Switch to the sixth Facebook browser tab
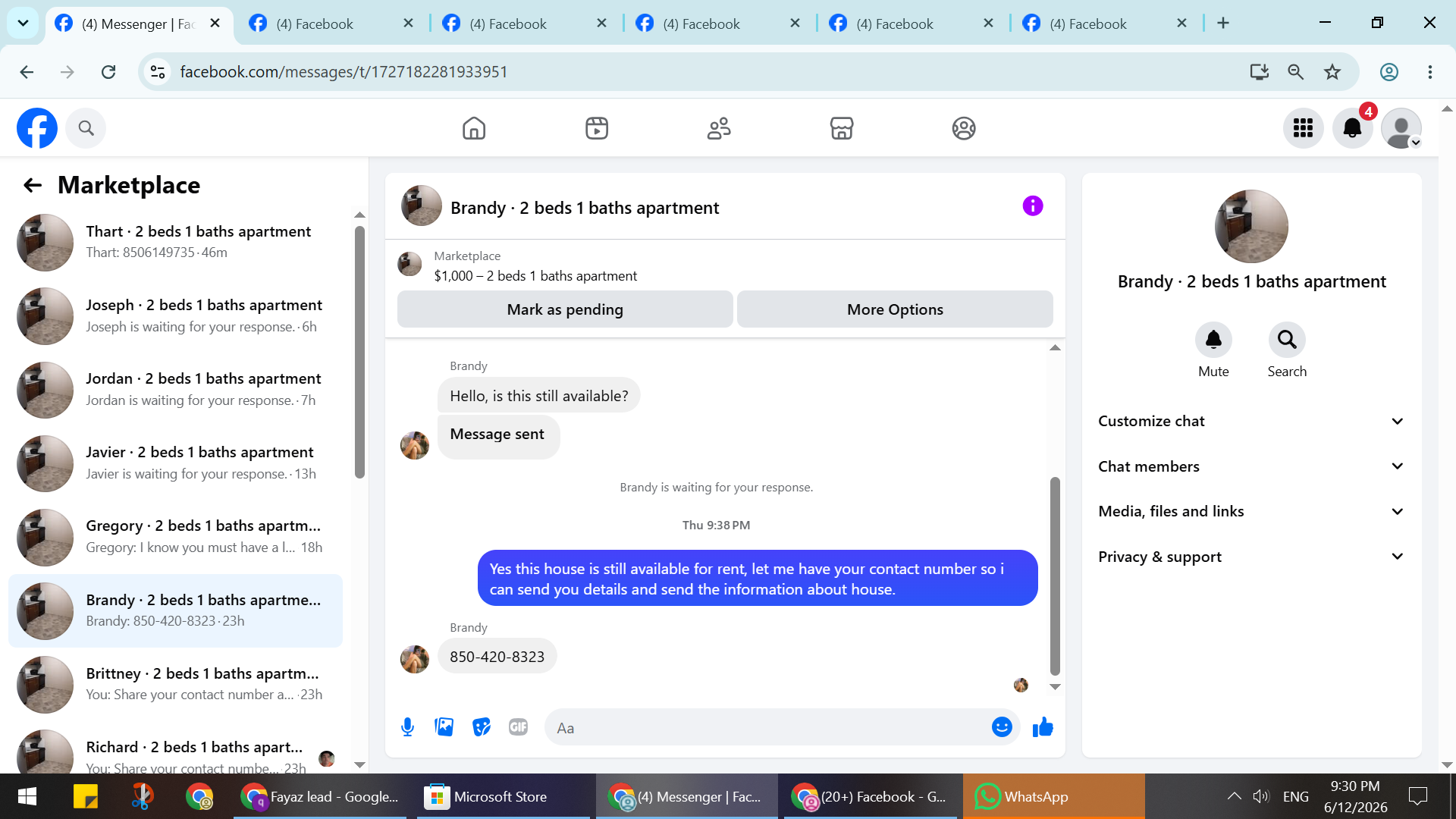 pos(1107,24)
